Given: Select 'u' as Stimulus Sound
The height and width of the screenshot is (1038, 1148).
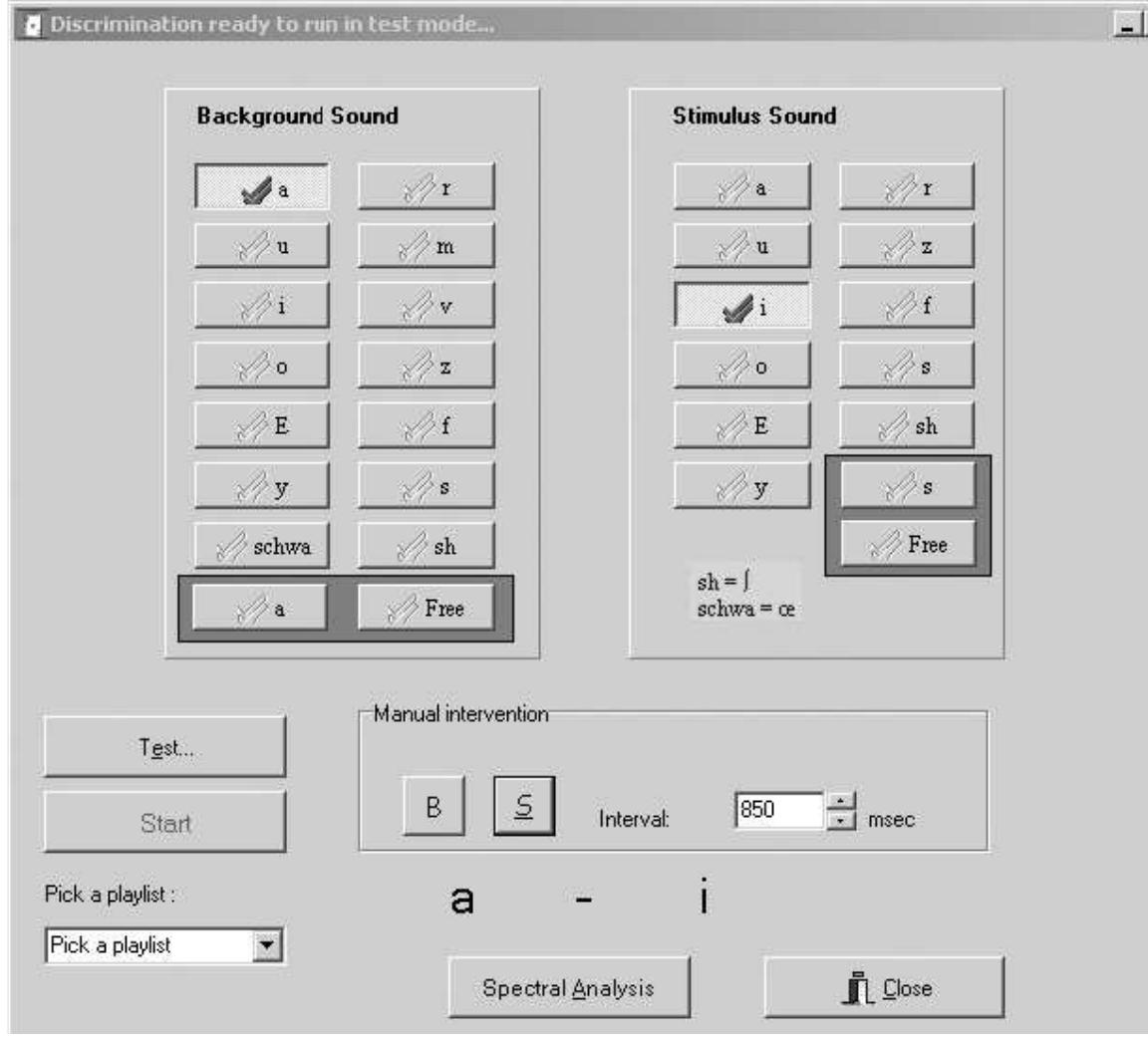Looking at the screenshot, I should [741, 245].
